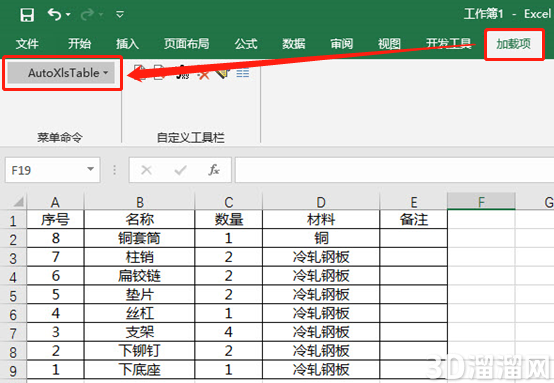This screenshot has width=554, height=383.
Task: Open the 公式 ribbon tab
Action: pyautogui.click(x=246, y=44)
